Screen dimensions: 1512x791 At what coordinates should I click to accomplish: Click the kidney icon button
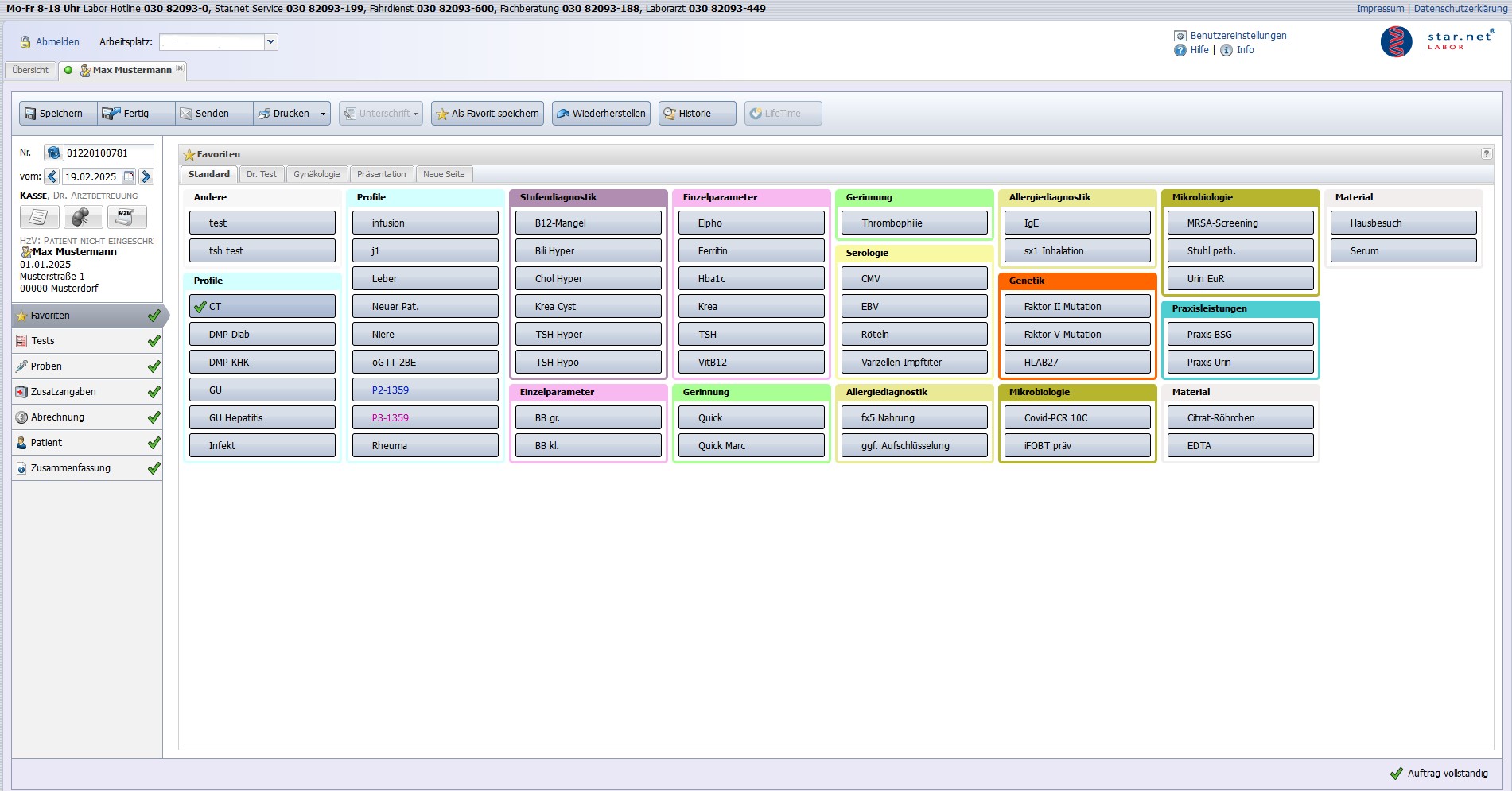click(83, 217)
